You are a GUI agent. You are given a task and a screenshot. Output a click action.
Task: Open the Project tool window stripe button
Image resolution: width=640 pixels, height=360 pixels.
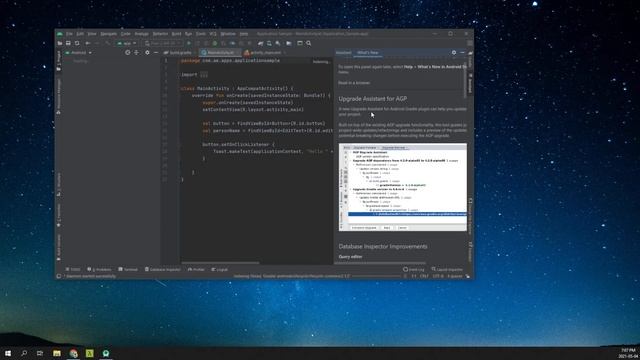point(59,61)
